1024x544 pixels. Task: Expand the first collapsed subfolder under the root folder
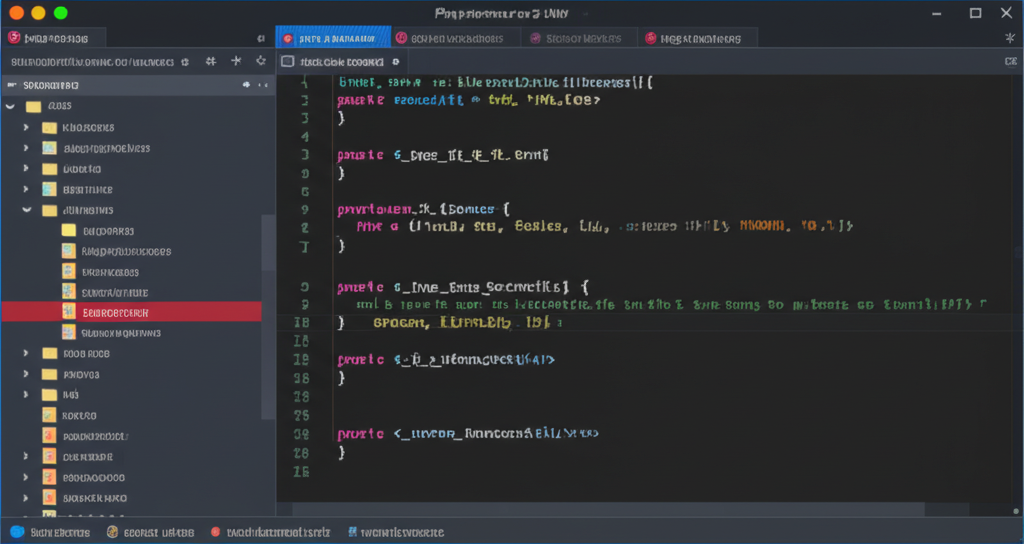26,127
